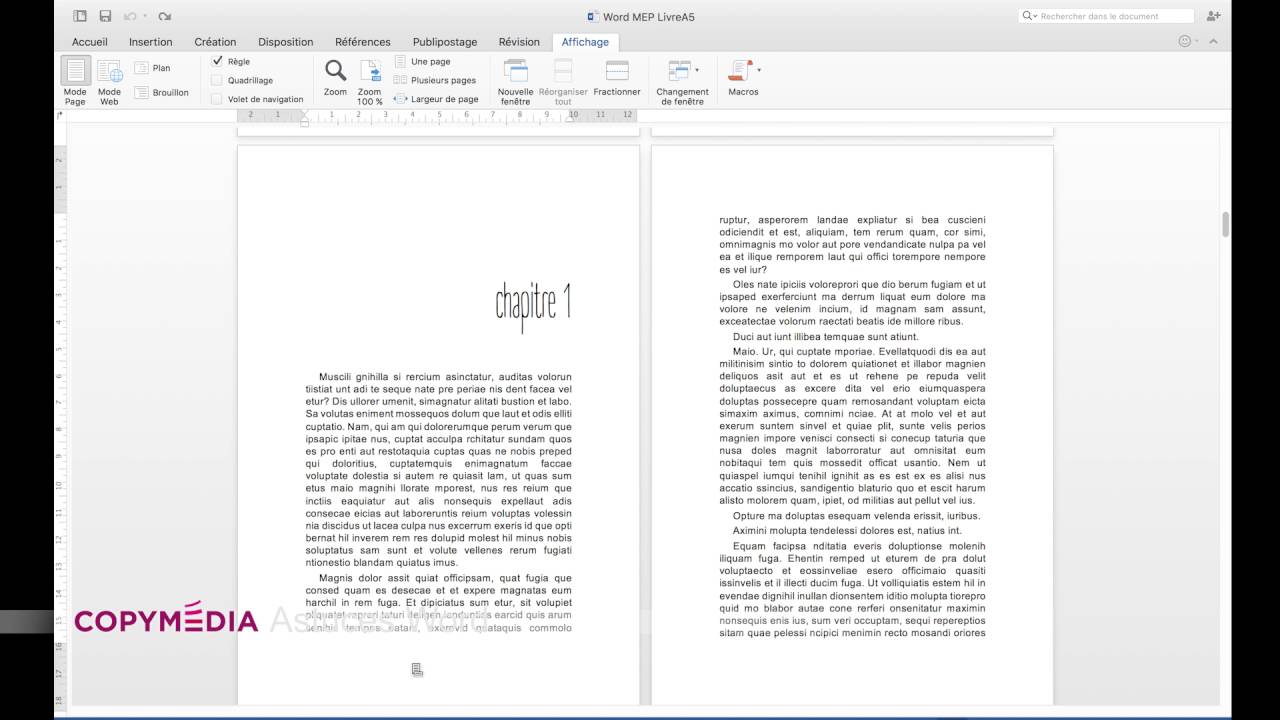Image resolution: width=1280 pixels, height=720 pixels.
Task: Open the Création tab
Action: [x=215, y=42]
